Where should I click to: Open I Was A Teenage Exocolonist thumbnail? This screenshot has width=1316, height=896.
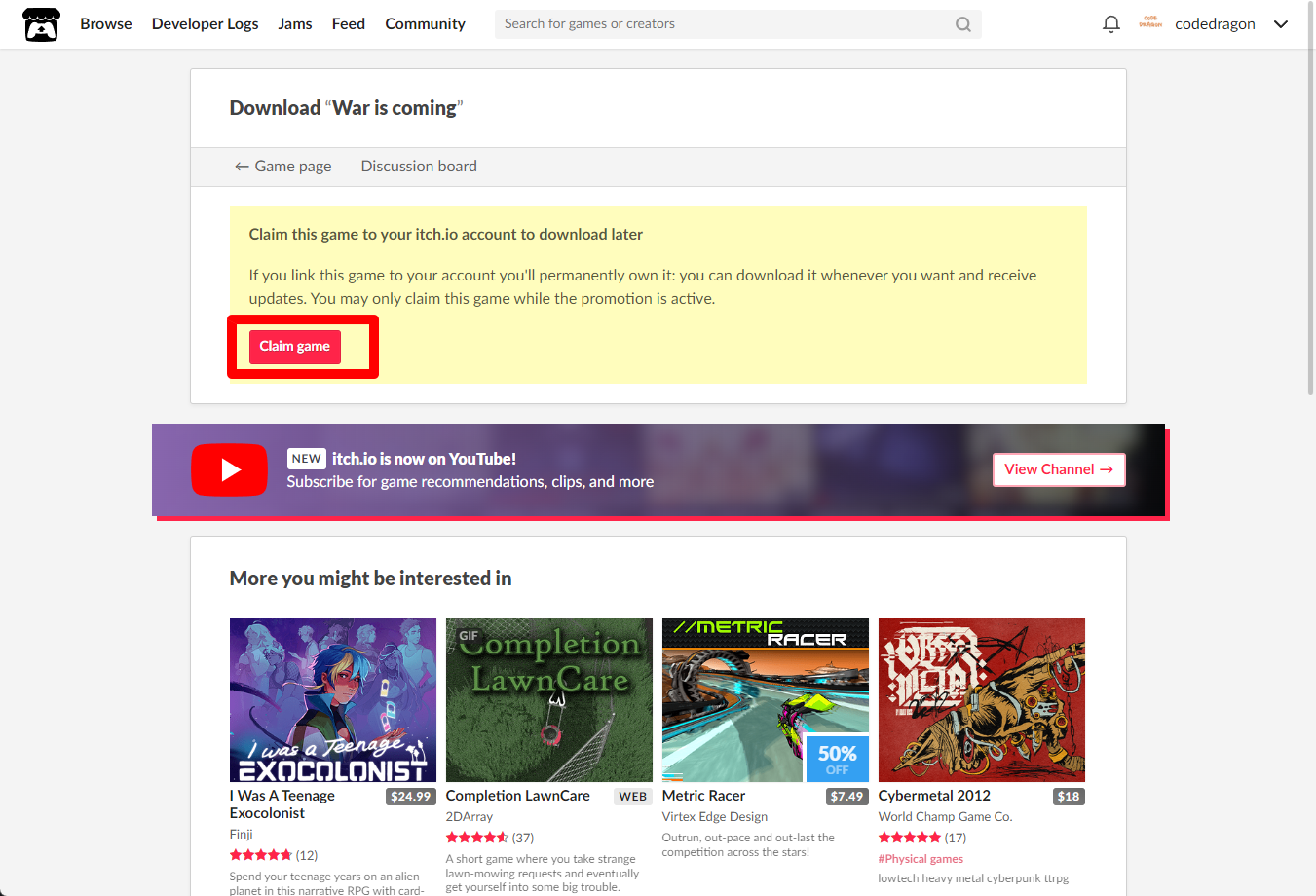[x=333, y=700]
